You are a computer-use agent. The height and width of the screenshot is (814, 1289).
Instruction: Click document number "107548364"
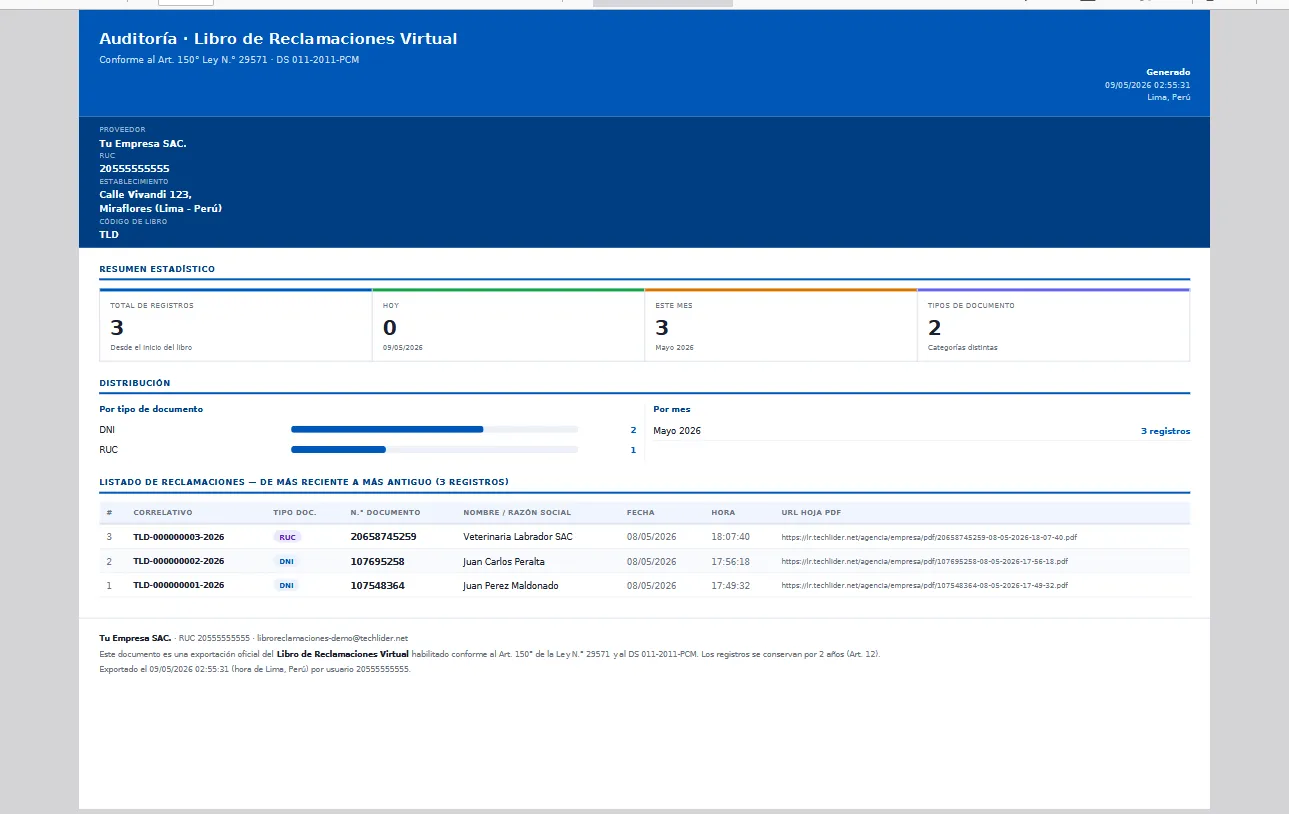[x=377, y=585]
